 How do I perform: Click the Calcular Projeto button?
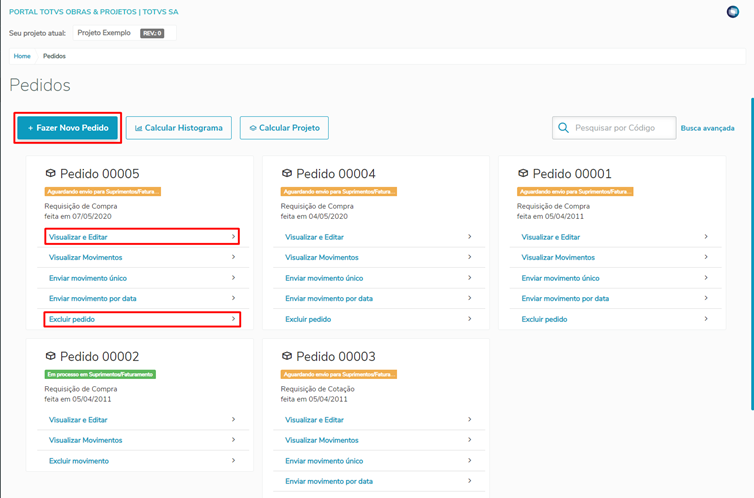tap(284, 128)
